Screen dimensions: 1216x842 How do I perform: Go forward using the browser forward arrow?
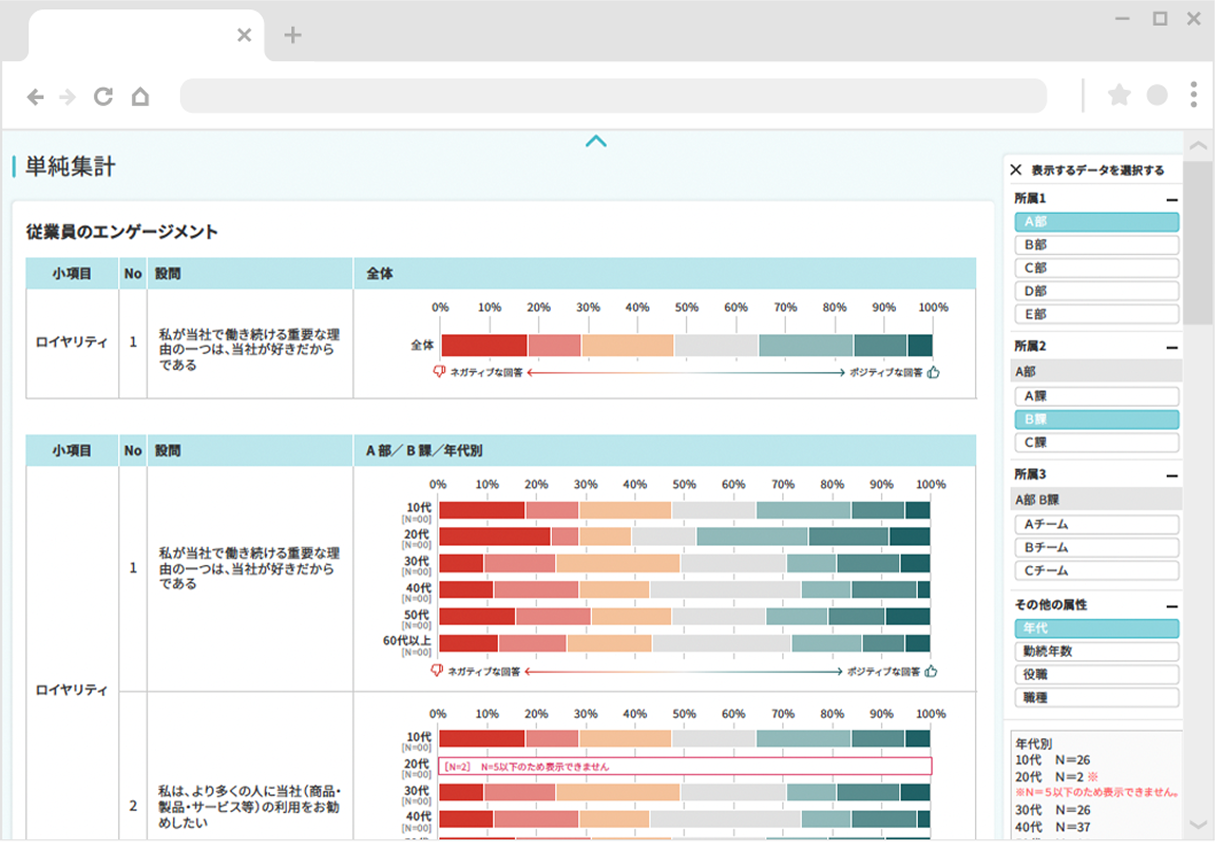[67, 97]
